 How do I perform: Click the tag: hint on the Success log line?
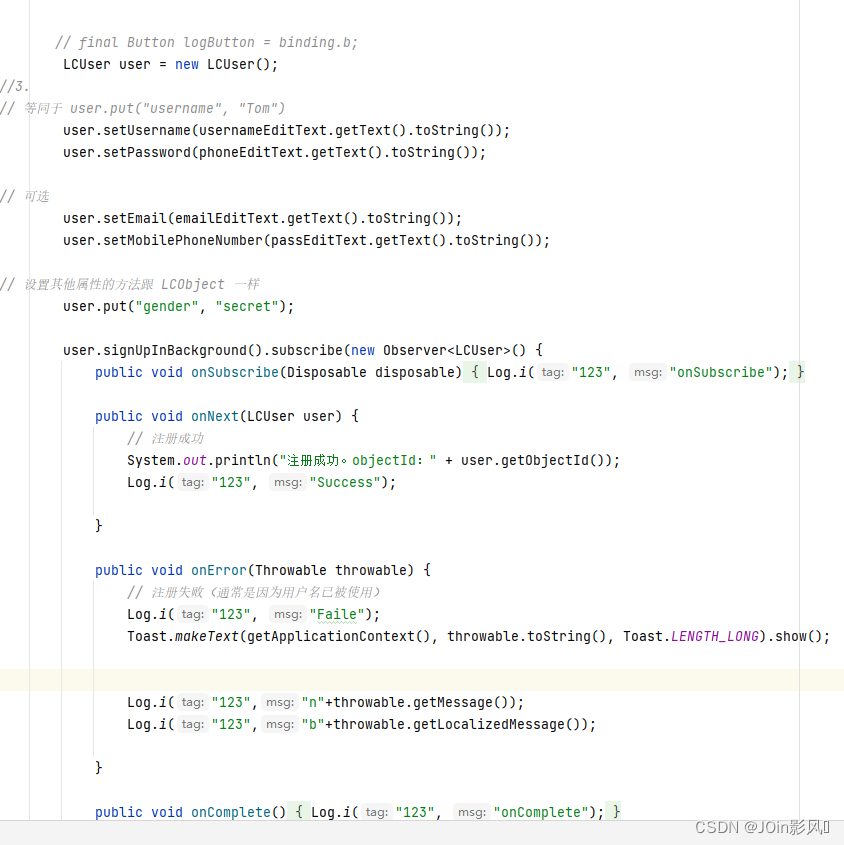[192, 482]
